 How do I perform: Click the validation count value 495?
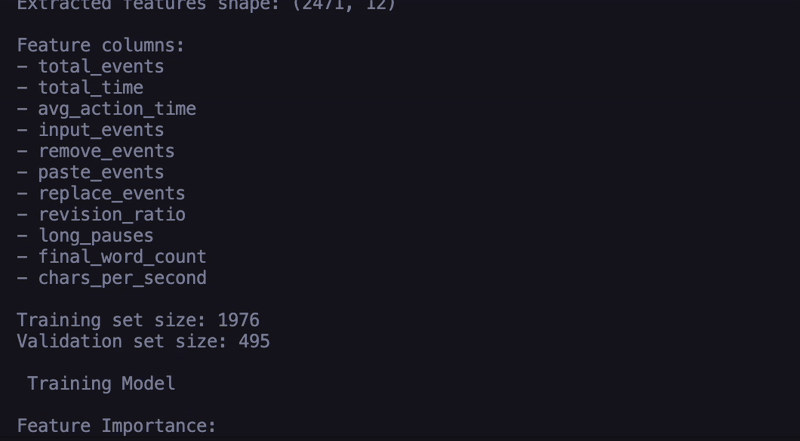click(254, 341)
